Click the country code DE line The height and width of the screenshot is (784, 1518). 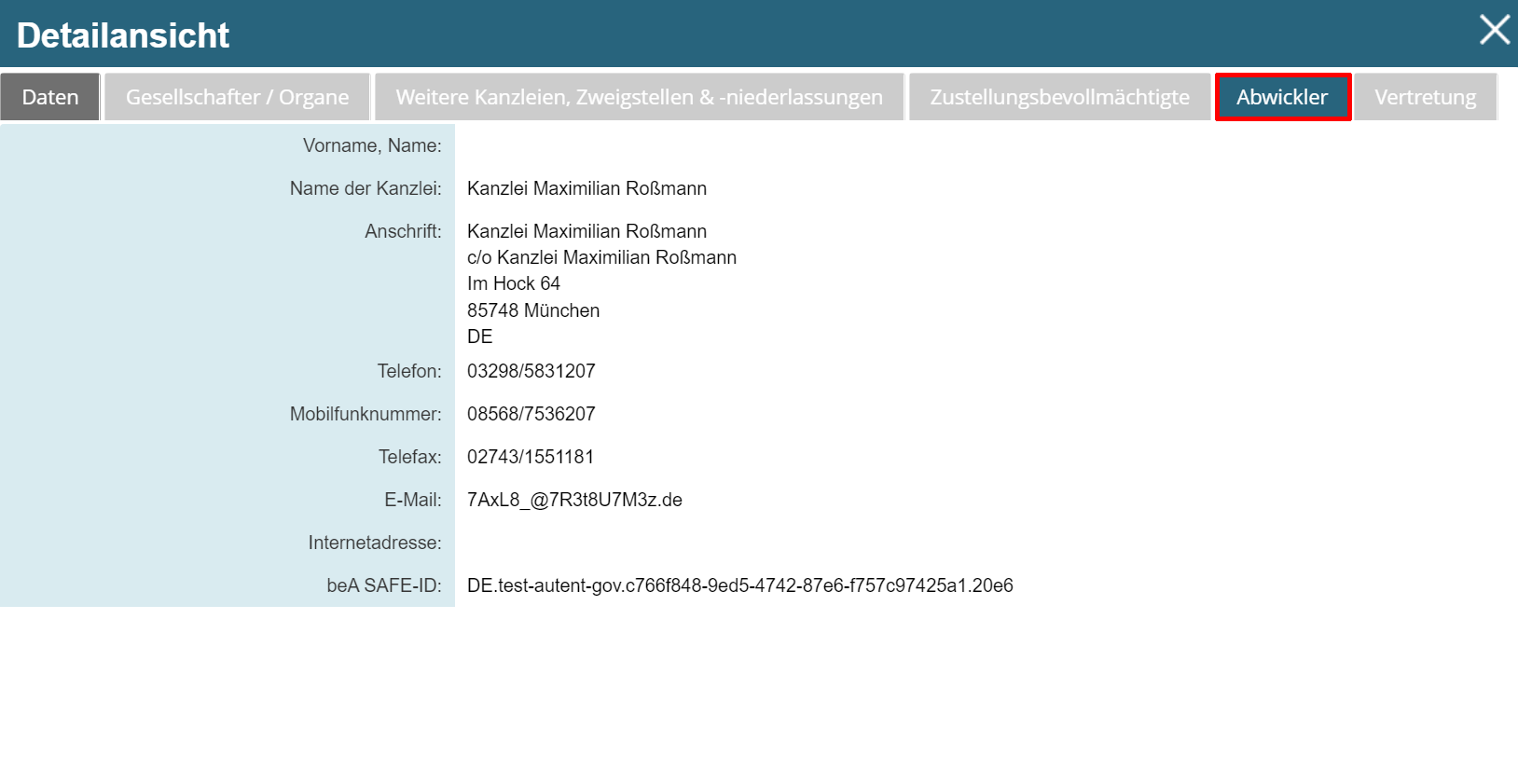480,337
